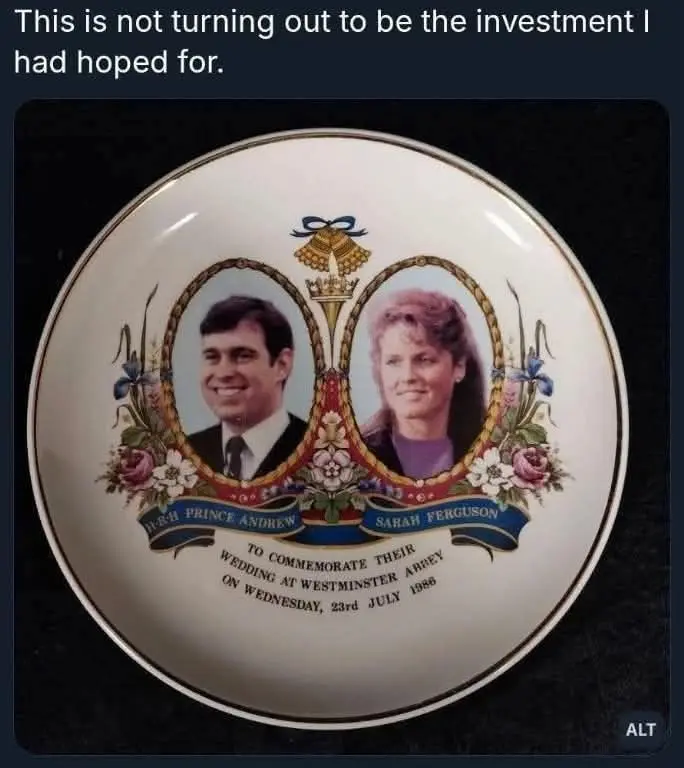This screenshot has width=684, height=768.
Task: Open the ALT description badge on image
Action: (640, 729)
